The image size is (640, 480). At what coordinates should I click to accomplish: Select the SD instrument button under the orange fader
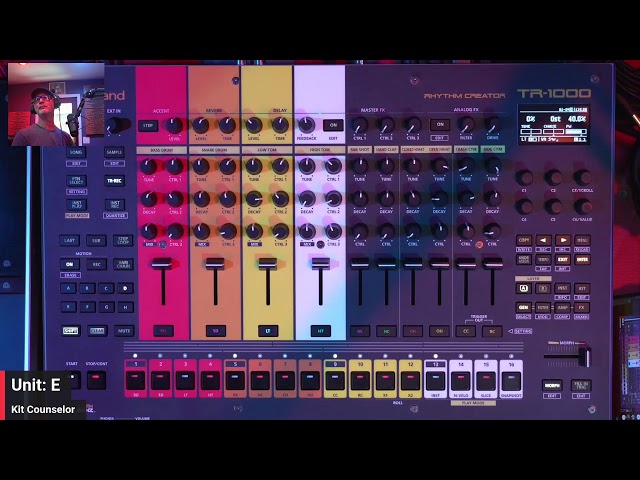coord(216,331)
